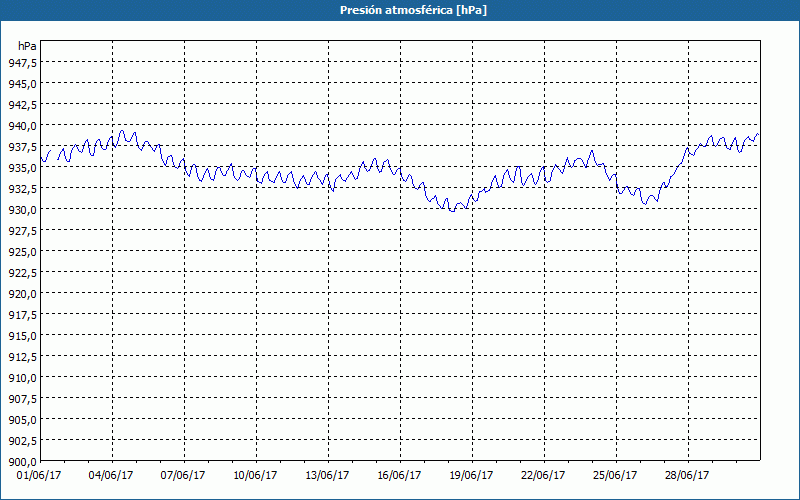Click the 01/06/17 date label

(39, 476)
